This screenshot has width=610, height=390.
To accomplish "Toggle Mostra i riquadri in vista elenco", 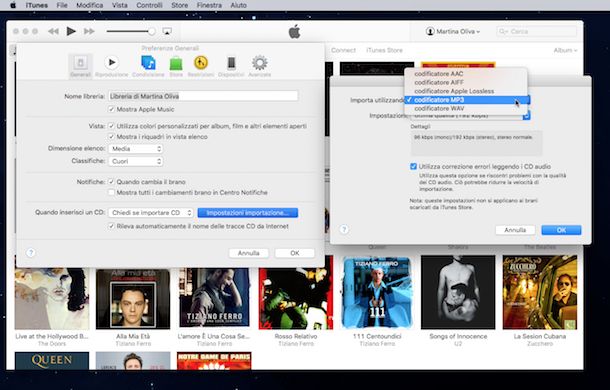I will [x=111, y=137].
